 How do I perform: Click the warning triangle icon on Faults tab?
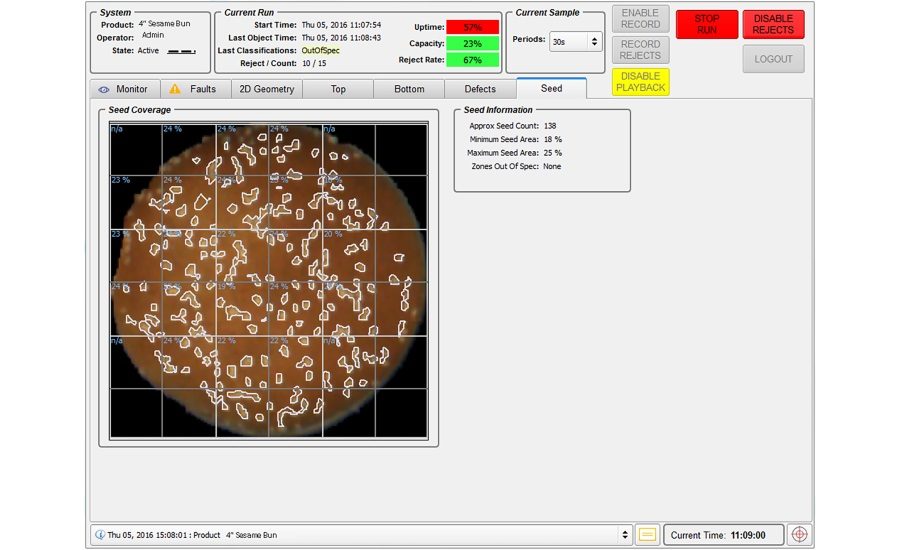175,89
